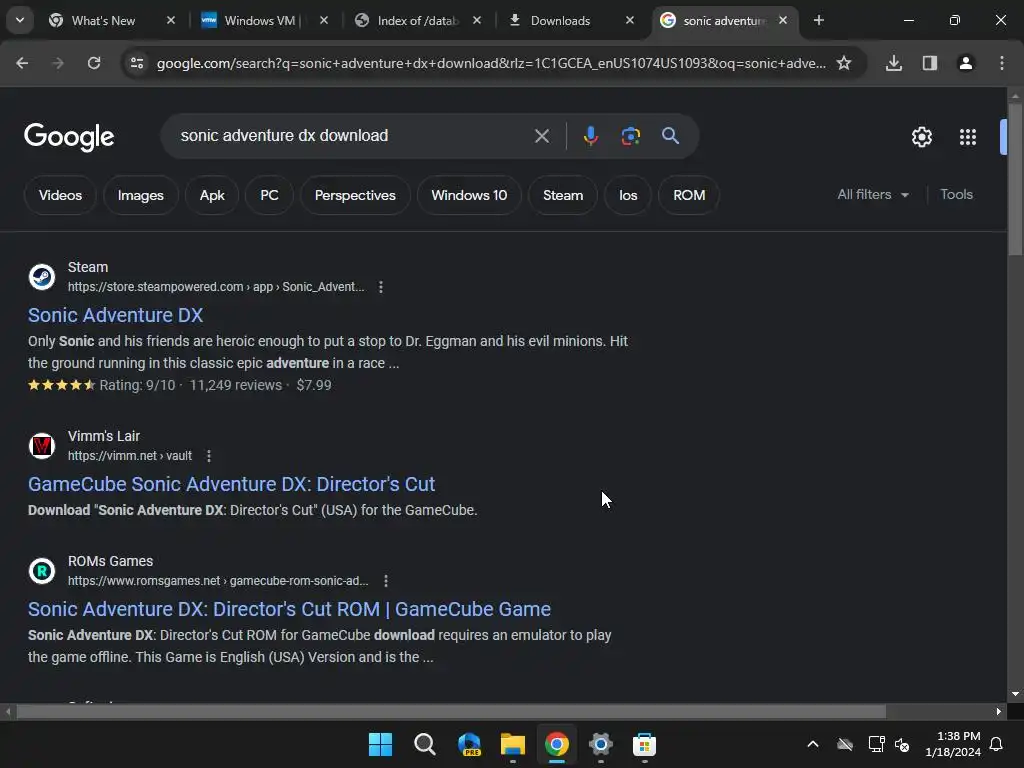Image resolution: width=1024 pixels, height=768 pixels.
Task: Toggle the Chrome side panel
Action: tap(930, 63)
